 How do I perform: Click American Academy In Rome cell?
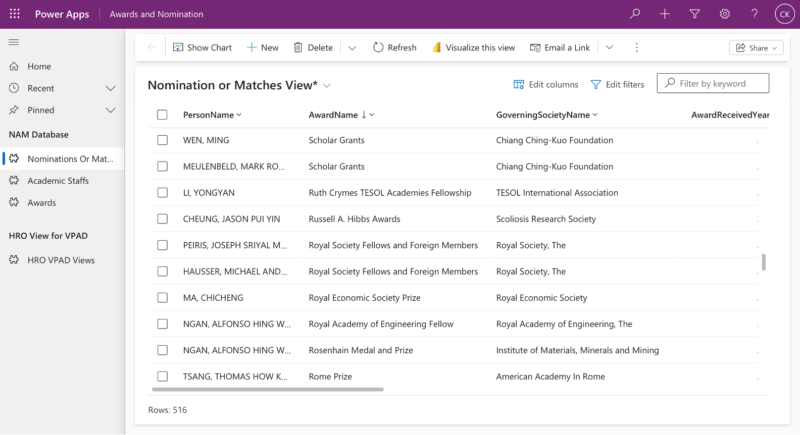pos(550,376)
